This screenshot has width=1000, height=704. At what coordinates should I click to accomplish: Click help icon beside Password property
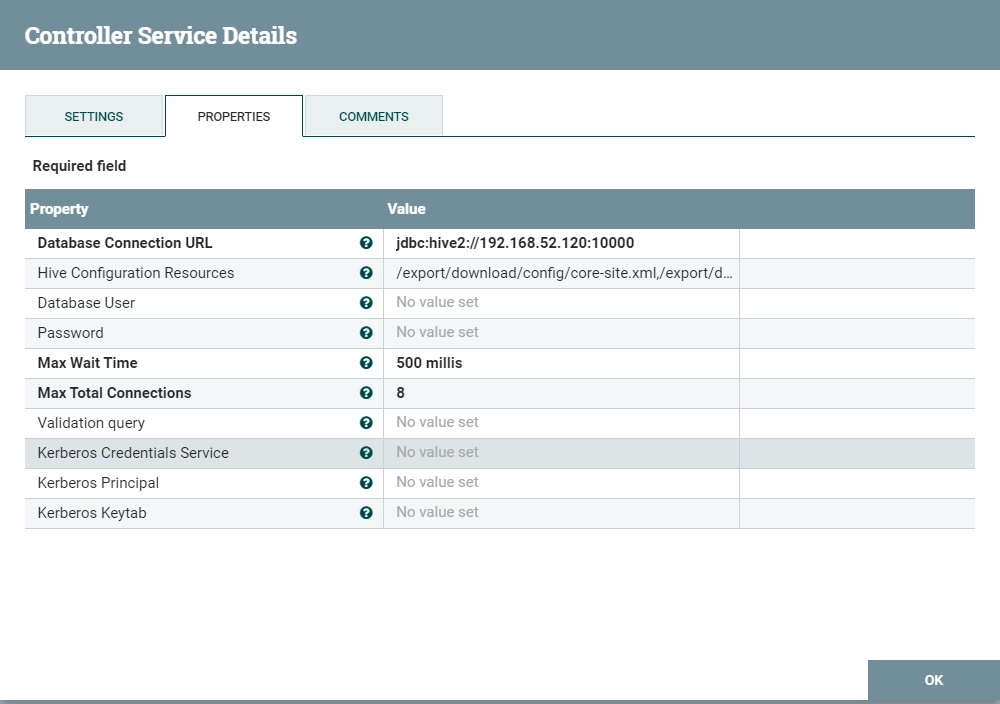(x=366, y=333)
